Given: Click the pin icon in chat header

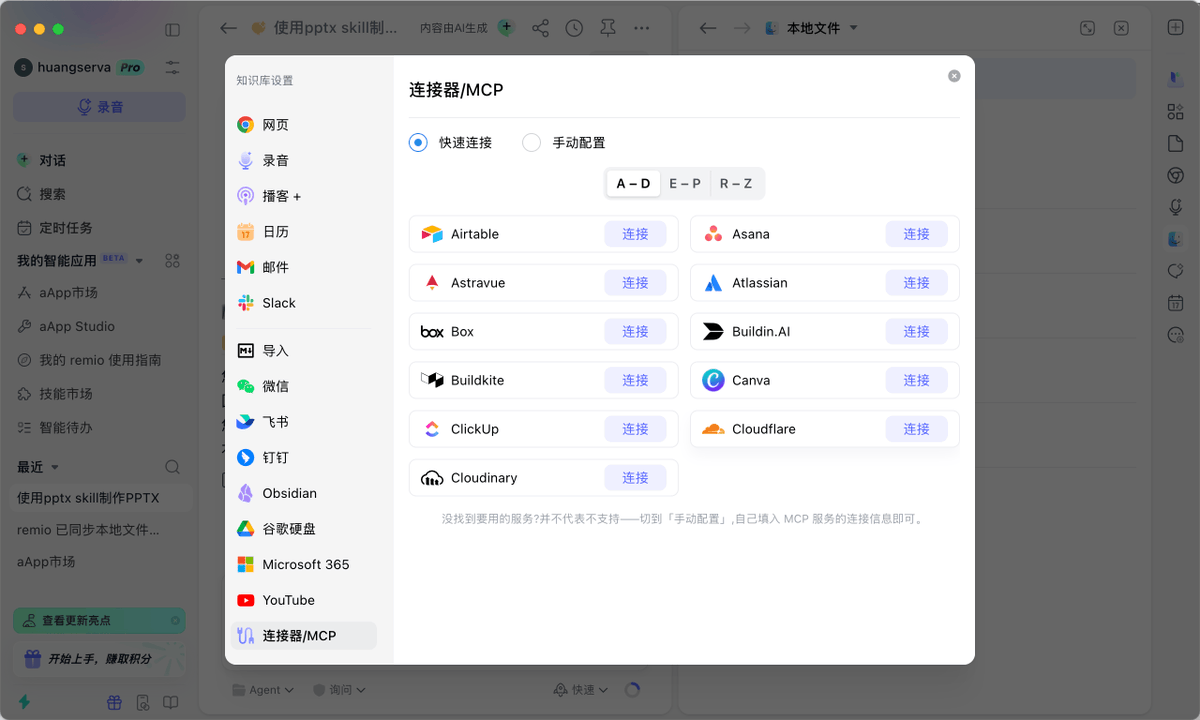Looking at the screenshot, I should [608, 28].
